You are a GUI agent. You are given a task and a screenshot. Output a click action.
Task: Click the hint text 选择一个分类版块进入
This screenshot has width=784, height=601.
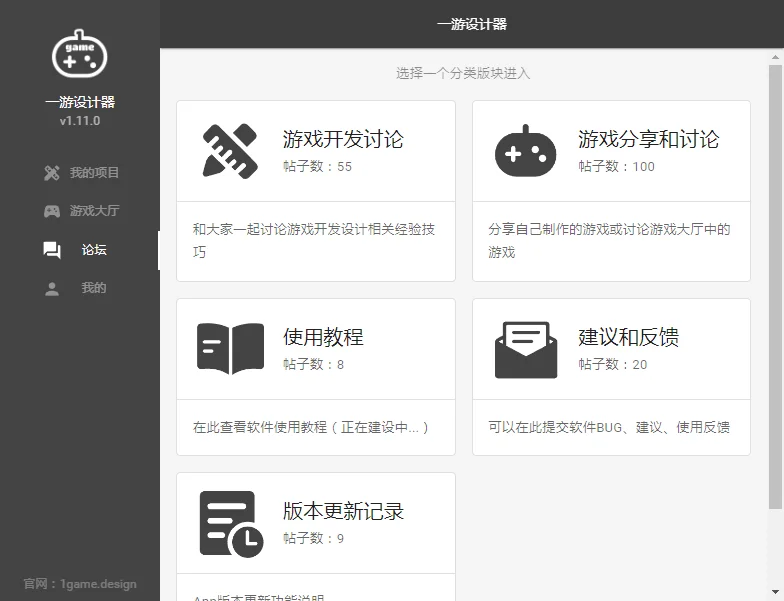463,74
